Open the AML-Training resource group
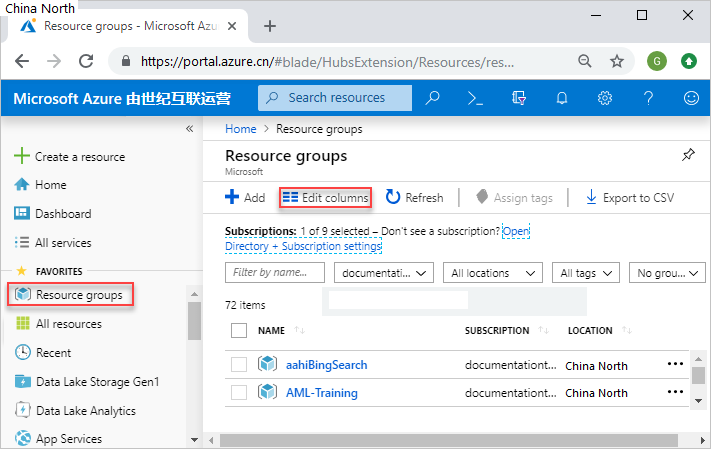The image size is (711, 449). (321, 393)
